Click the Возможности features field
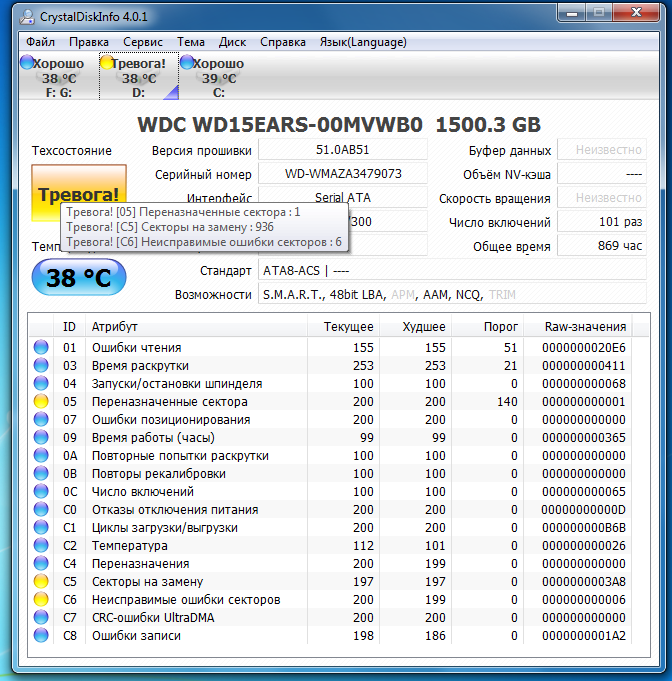The height and width of the screenshot is (681, 672). coord(452,294)
